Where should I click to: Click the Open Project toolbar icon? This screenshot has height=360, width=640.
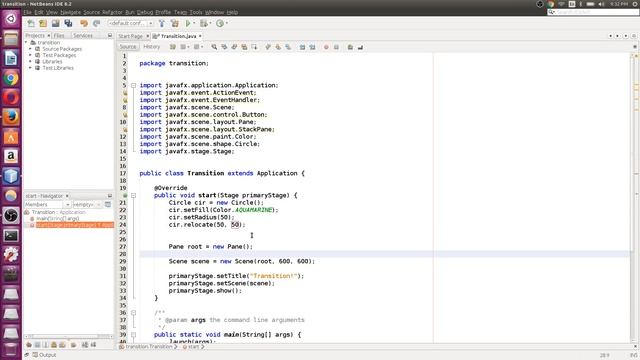point(56,23)
